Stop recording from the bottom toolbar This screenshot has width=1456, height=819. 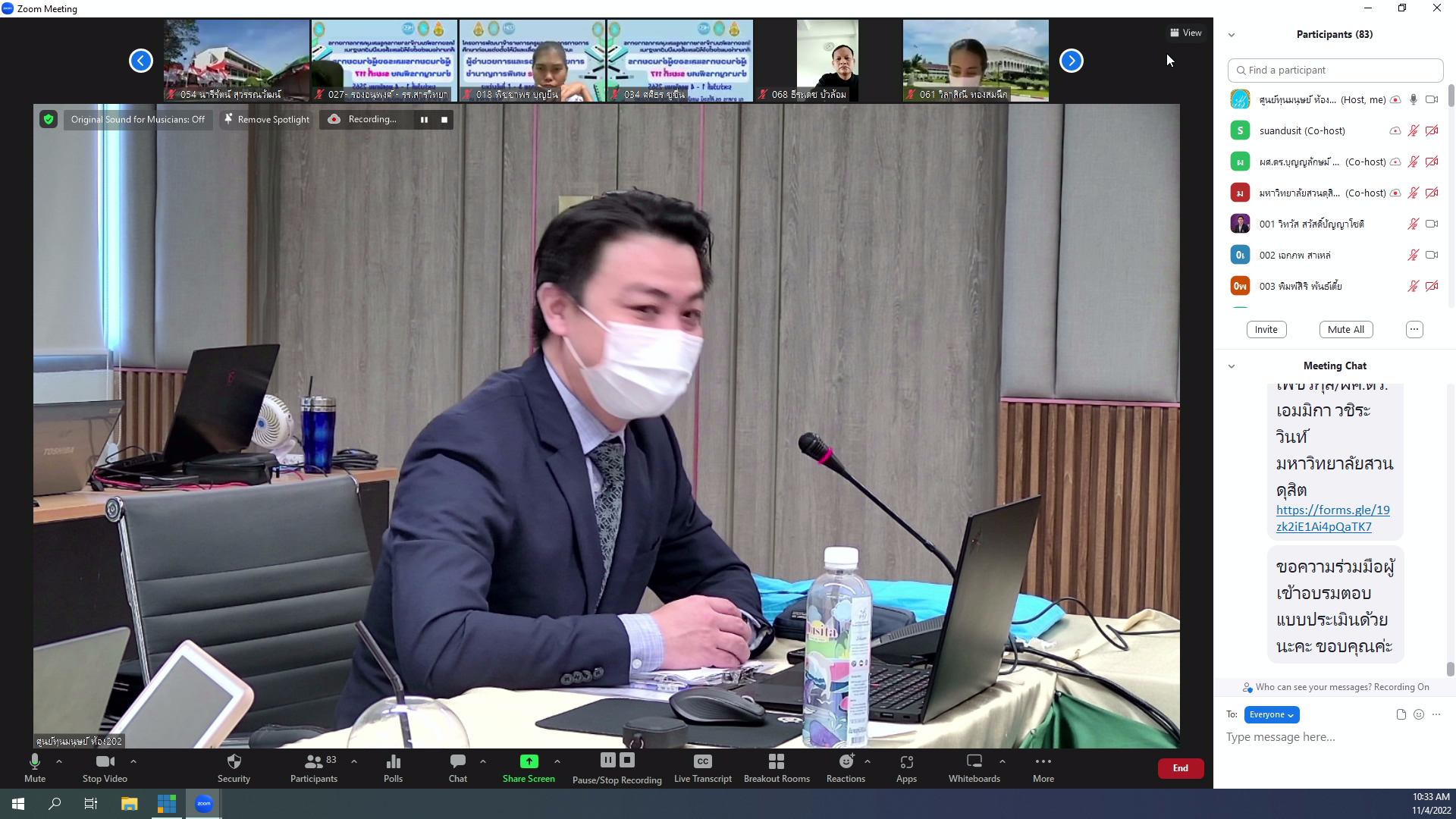pyautogui.click(x=627, y=760)
